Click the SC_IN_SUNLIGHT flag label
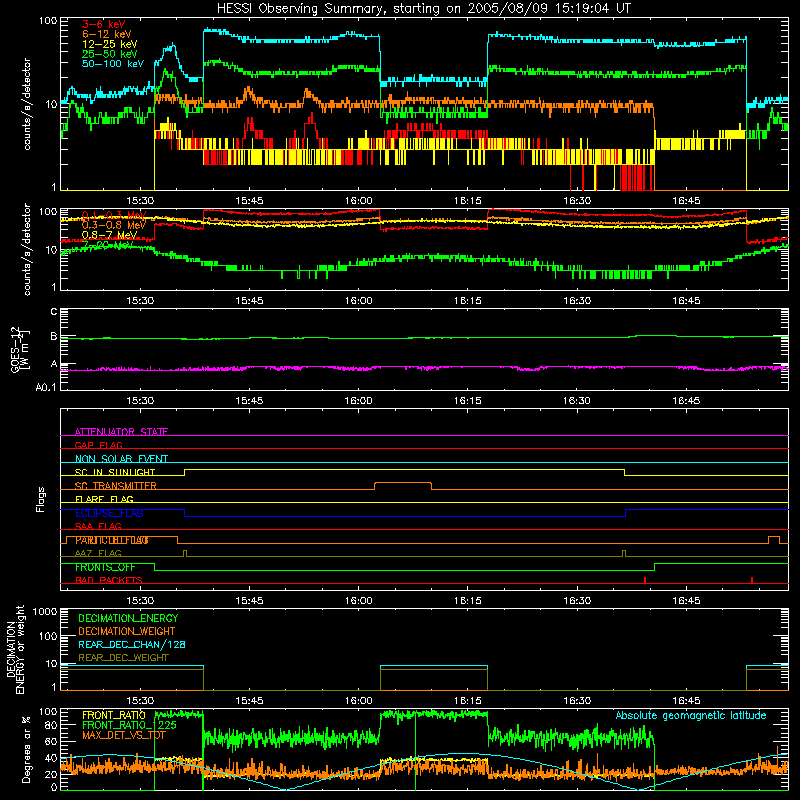Image resolution: width=800 pixels, height=800 pixels. [115, 472]
